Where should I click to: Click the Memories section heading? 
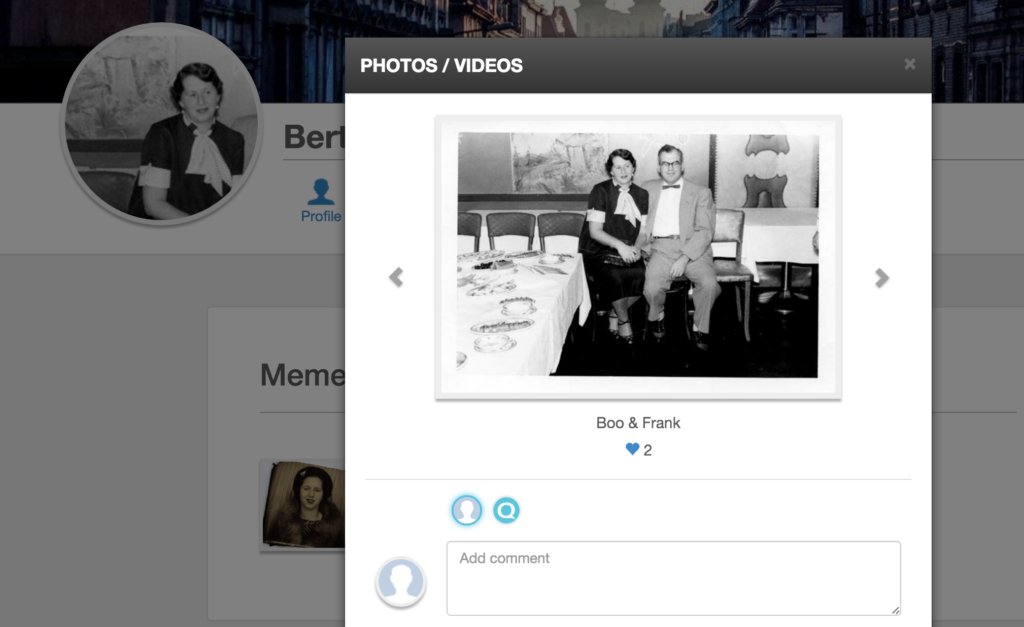[302, 375]
